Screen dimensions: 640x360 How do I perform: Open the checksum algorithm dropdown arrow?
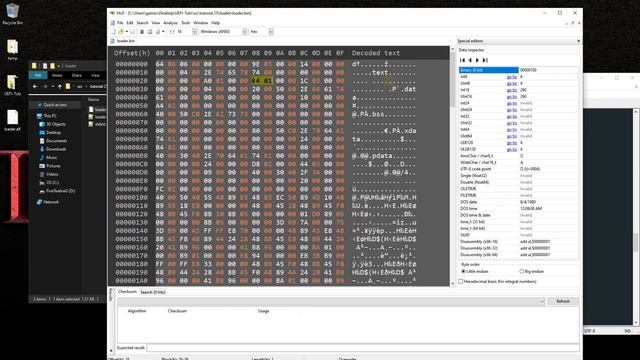(542, 301)
